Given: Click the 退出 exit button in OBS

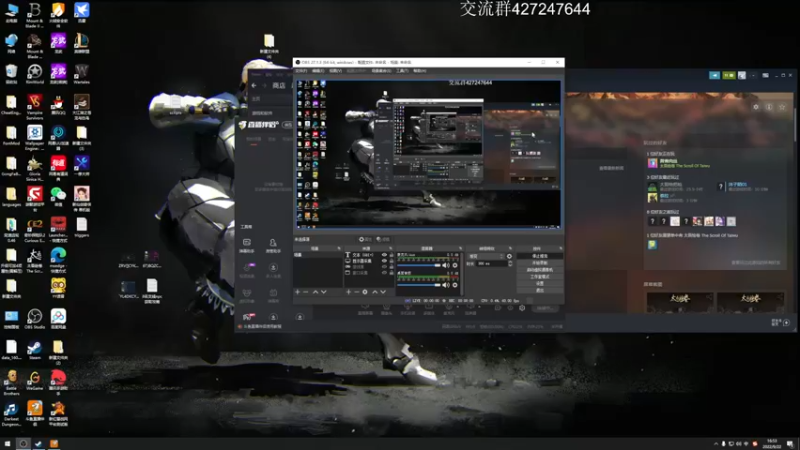Looking at the screenshot, I should (540, 290).
